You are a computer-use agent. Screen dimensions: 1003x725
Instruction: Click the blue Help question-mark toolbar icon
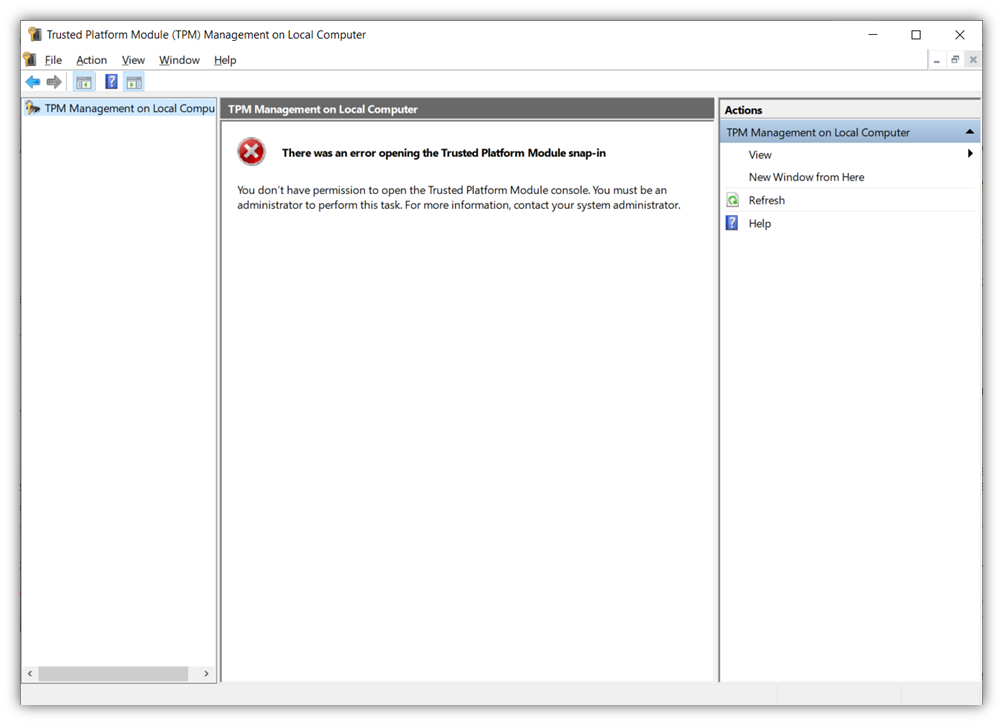point(111,82)
